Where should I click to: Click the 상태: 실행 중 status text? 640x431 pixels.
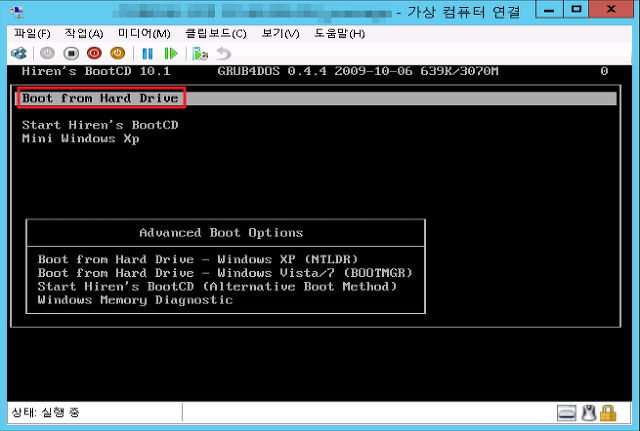tap(45, 412)
